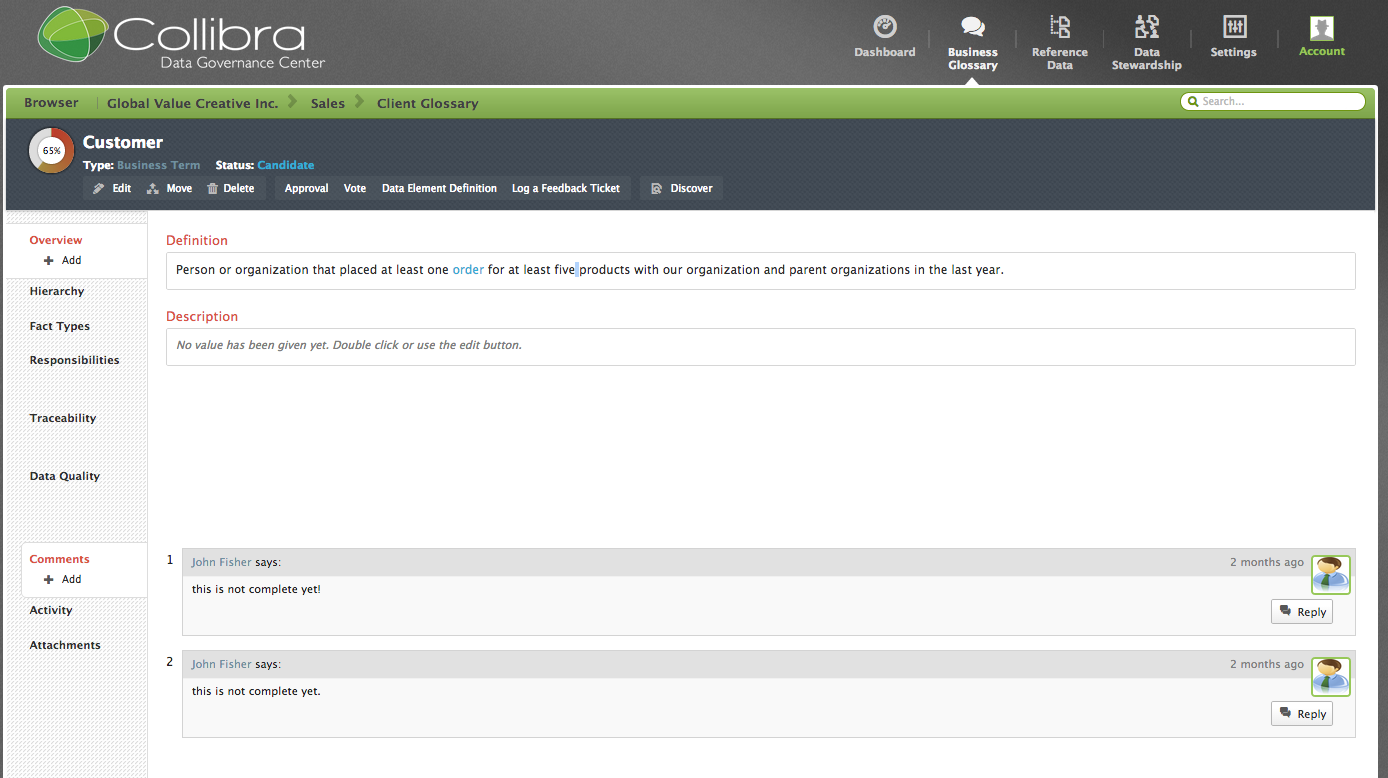
Task: Open the Data Quality sidebar tab
Action: coord(65,476)
